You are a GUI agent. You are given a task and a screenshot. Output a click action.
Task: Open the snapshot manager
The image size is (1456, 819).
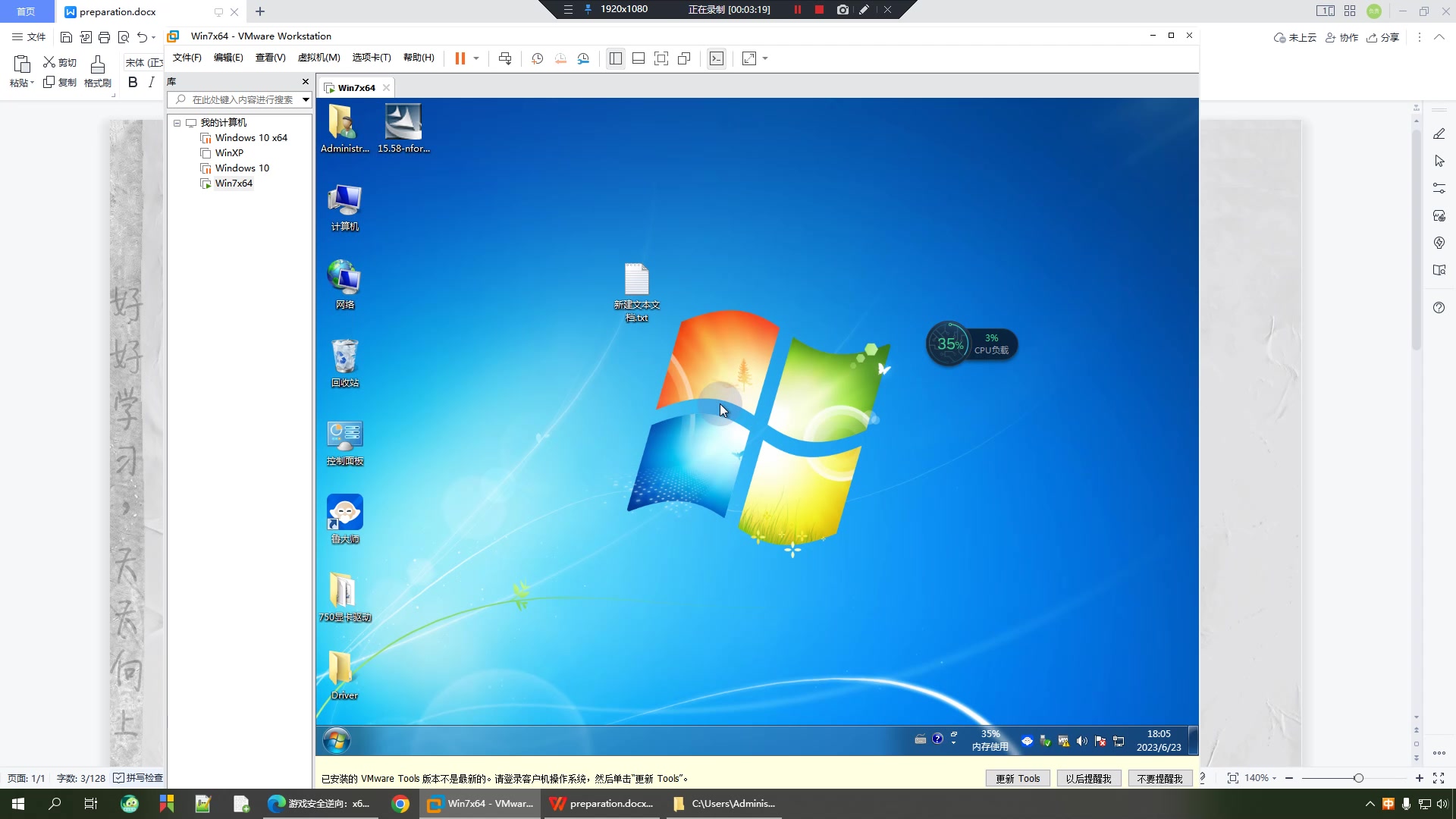pos(583,58)
